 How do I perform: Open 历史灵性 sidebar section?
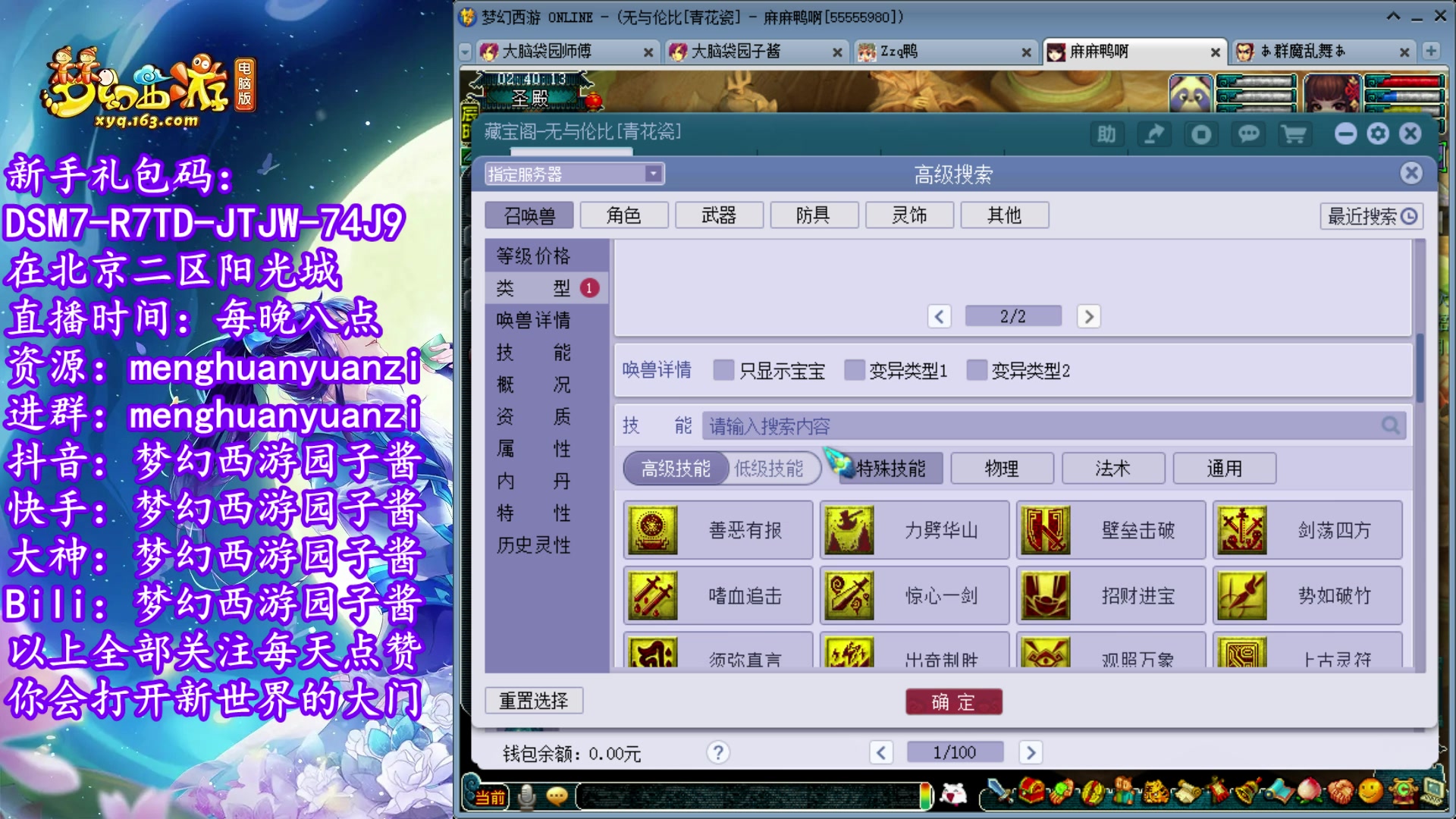(547, 545)
